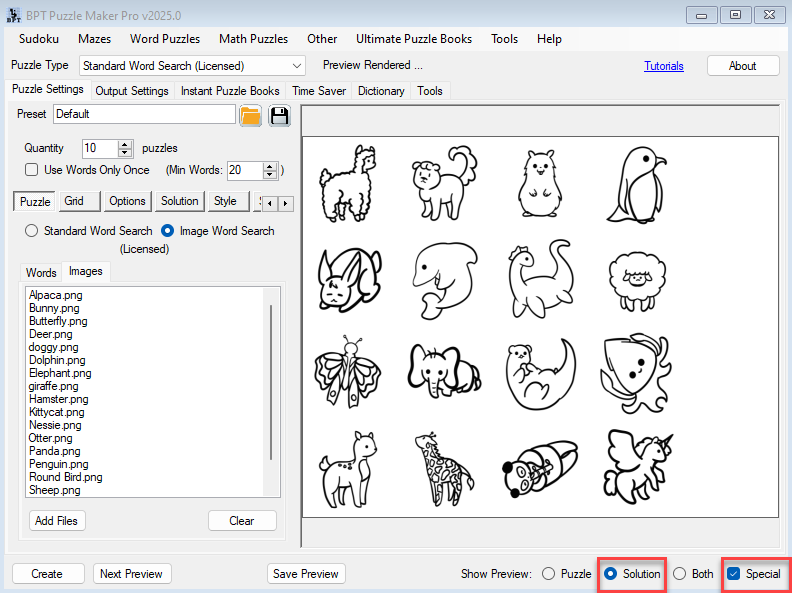Click the save preset floppy disk icon

click(279, 115)
